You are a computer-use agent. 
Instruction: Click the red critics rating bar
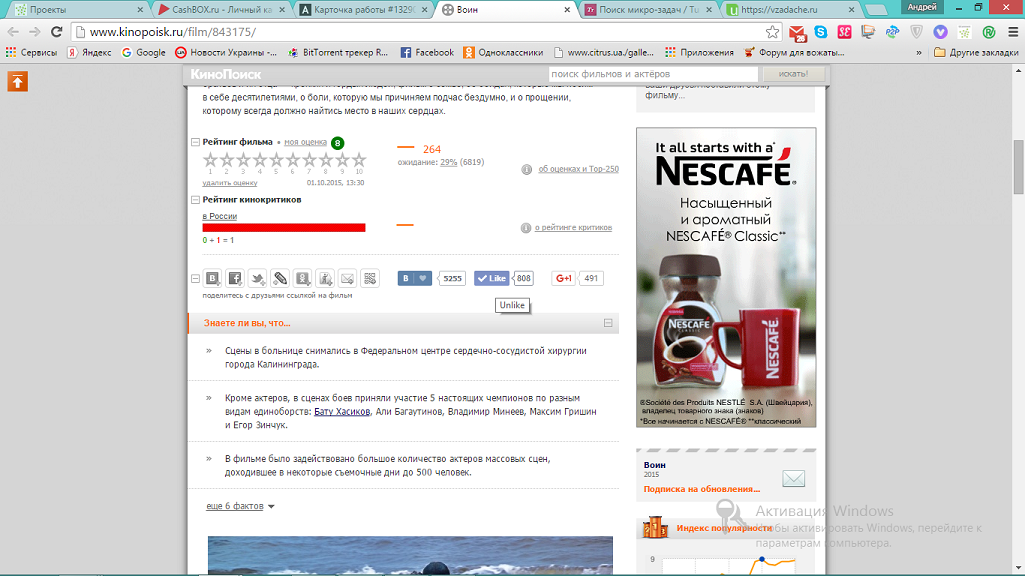[284, 228]
